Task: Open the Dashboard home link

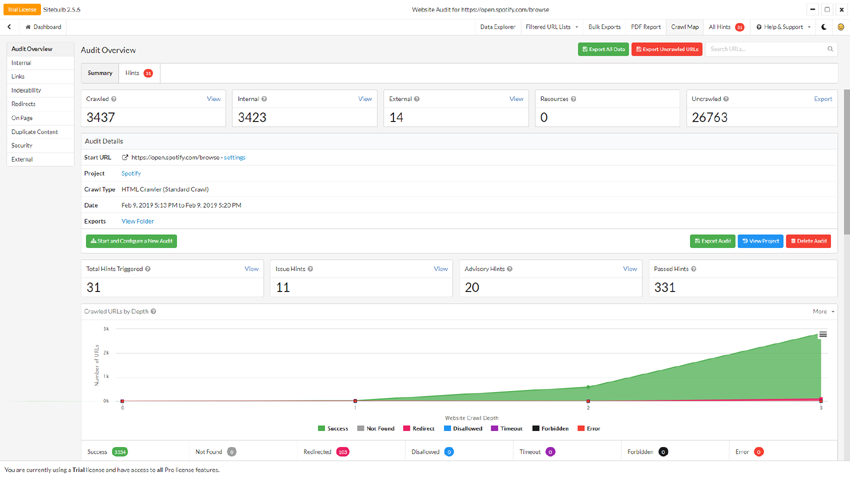Action: pos(43,27)
